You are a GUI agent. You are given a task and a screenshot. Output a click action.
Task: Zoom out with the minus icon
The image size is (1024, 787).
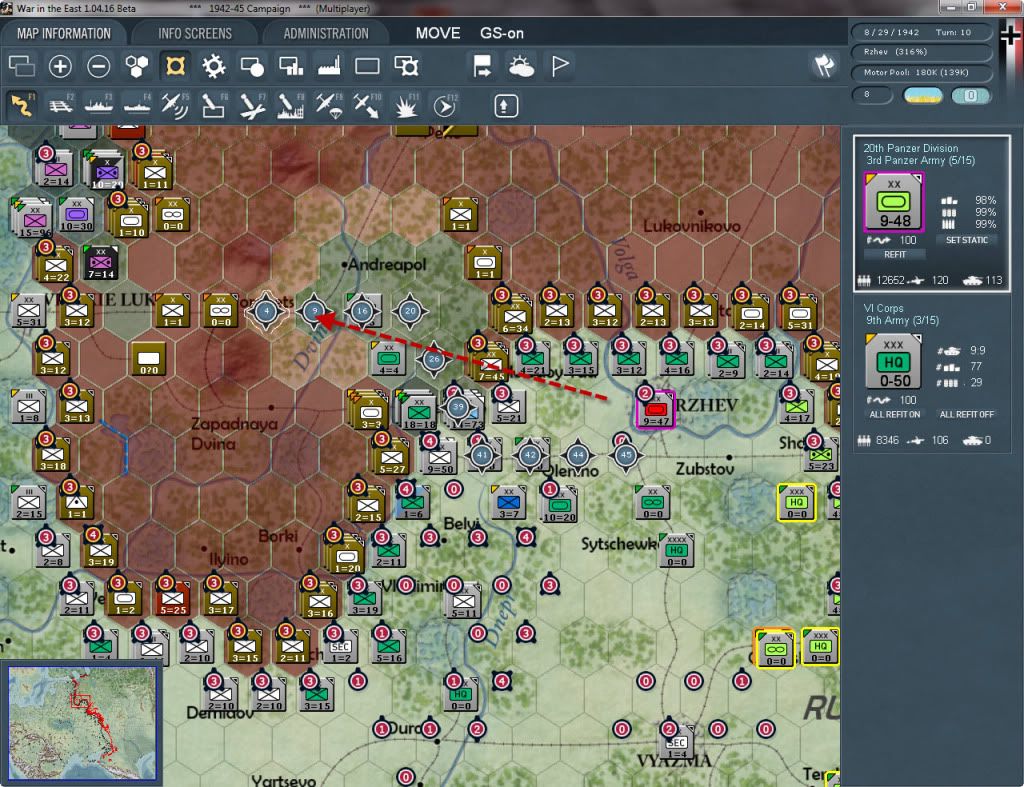click(x=99, y=66)
